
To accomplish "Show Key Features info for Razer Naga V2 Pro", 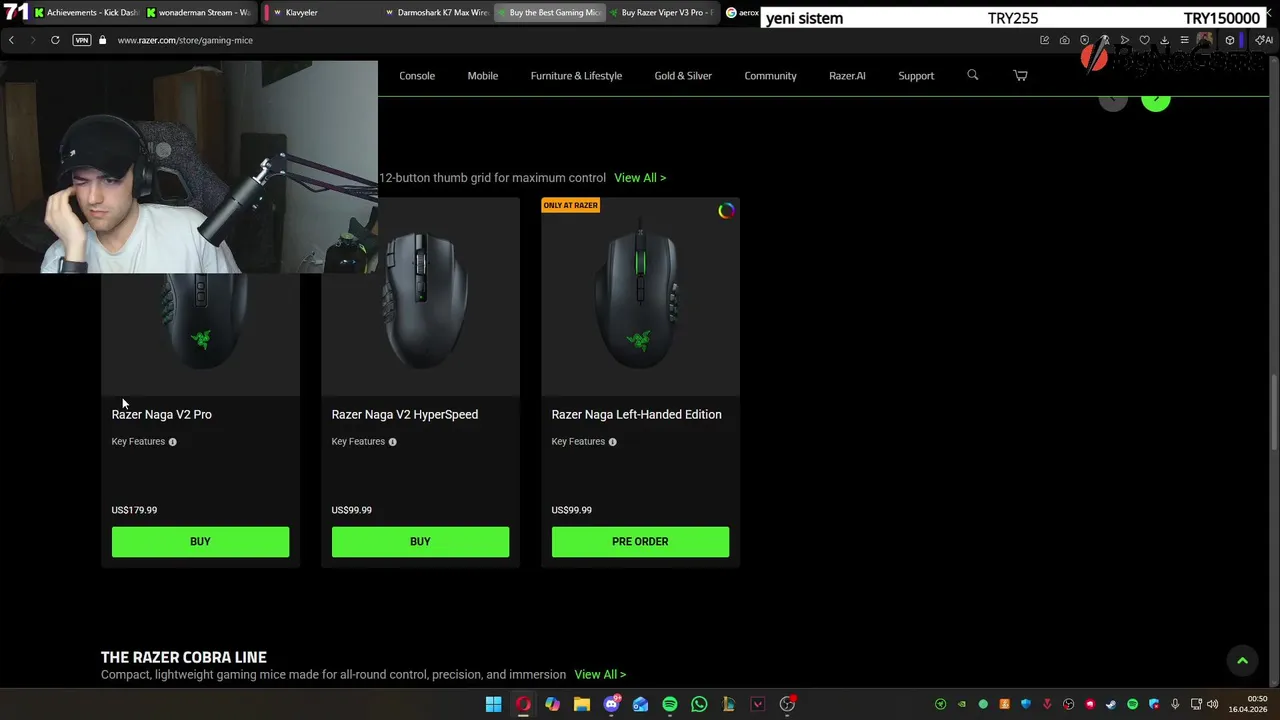I will (x=172, y=442).
